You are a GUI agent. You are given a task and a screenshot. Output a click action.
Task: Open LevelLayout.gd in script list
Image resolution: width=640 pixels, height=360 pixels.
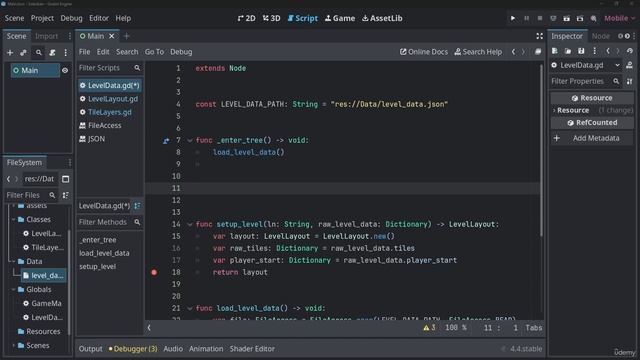109,99
